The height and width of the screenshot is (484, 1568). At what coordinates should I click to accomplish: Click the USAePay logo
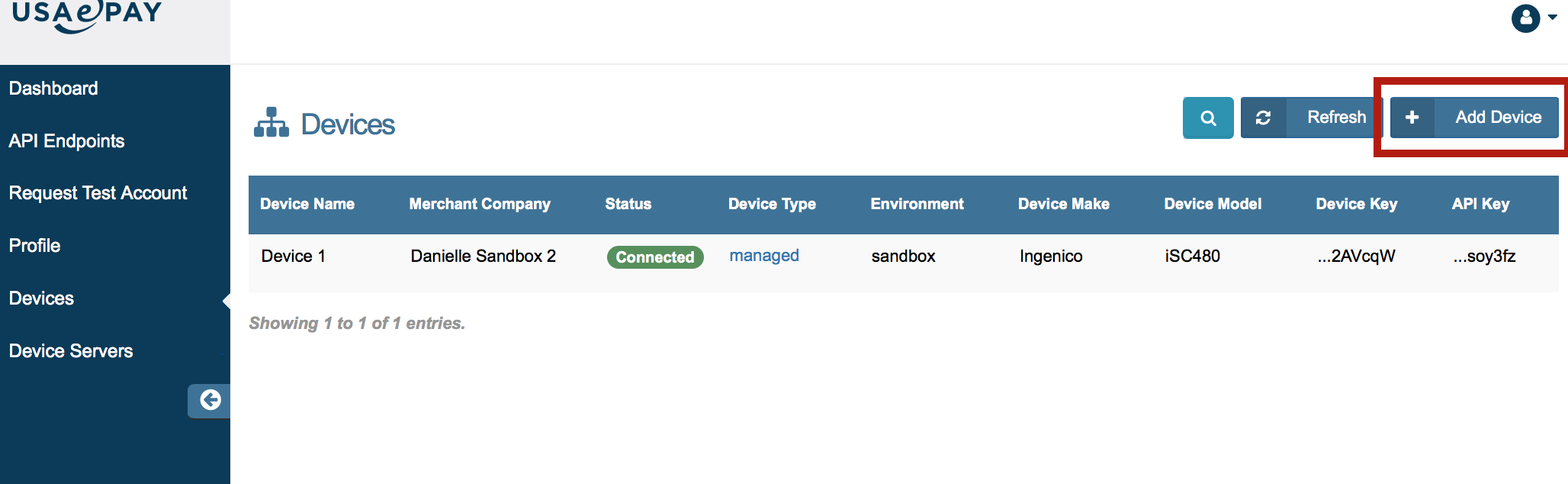click(87, 15)
